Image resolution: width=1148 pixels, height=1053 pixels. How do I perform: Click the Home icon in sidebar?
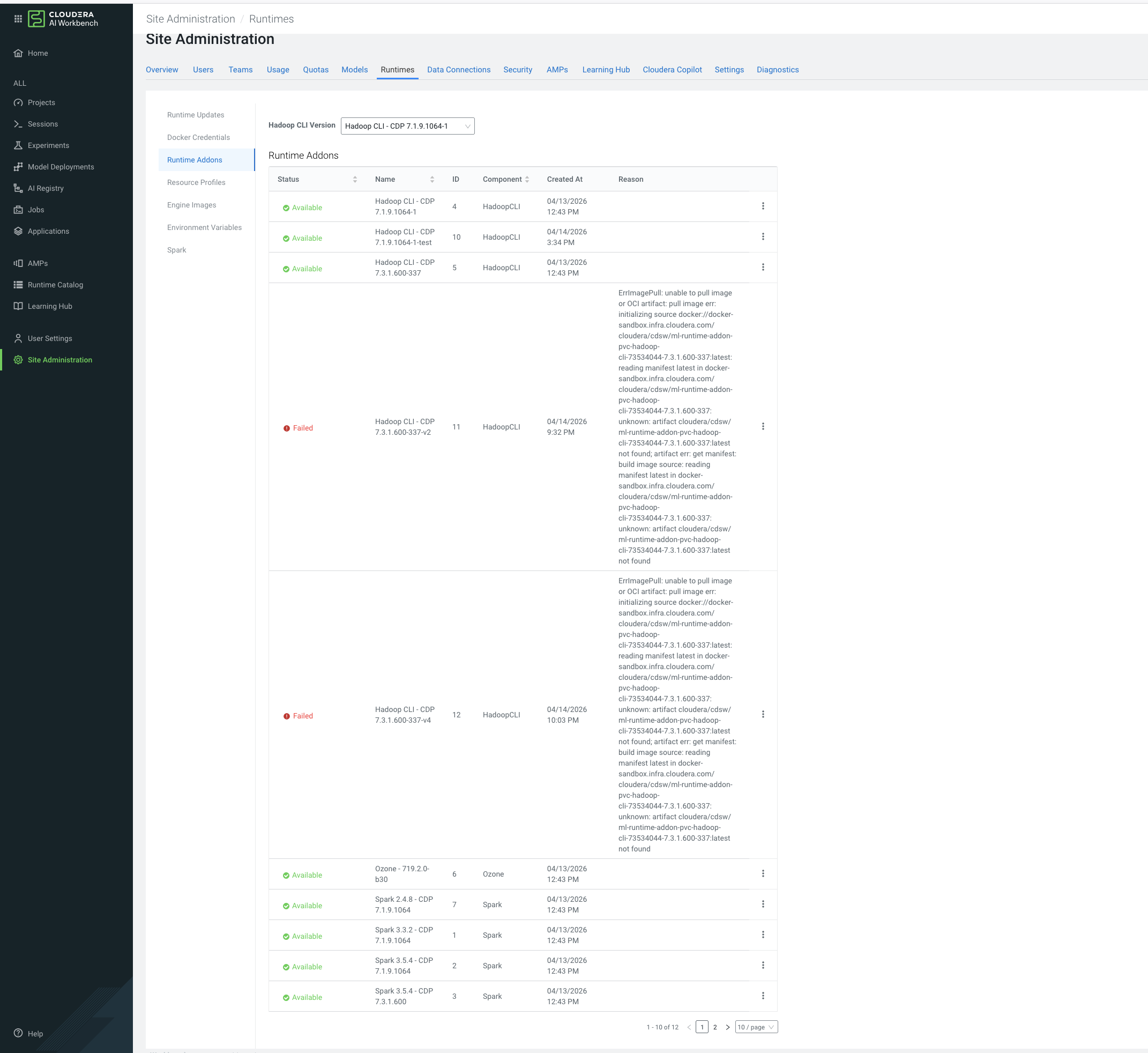coord(18,53)
